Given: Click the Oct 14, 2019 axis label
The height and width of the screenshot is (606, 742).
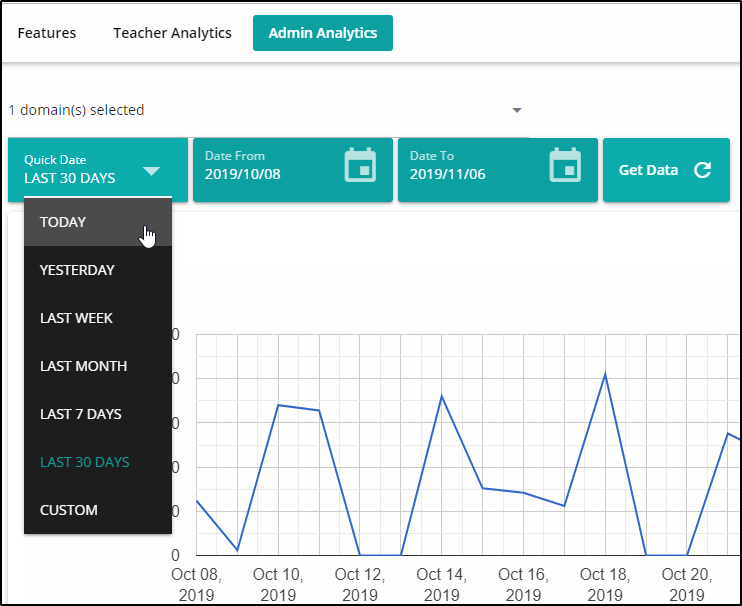Looking at the screenshot, I should click(x=442, y=584).
